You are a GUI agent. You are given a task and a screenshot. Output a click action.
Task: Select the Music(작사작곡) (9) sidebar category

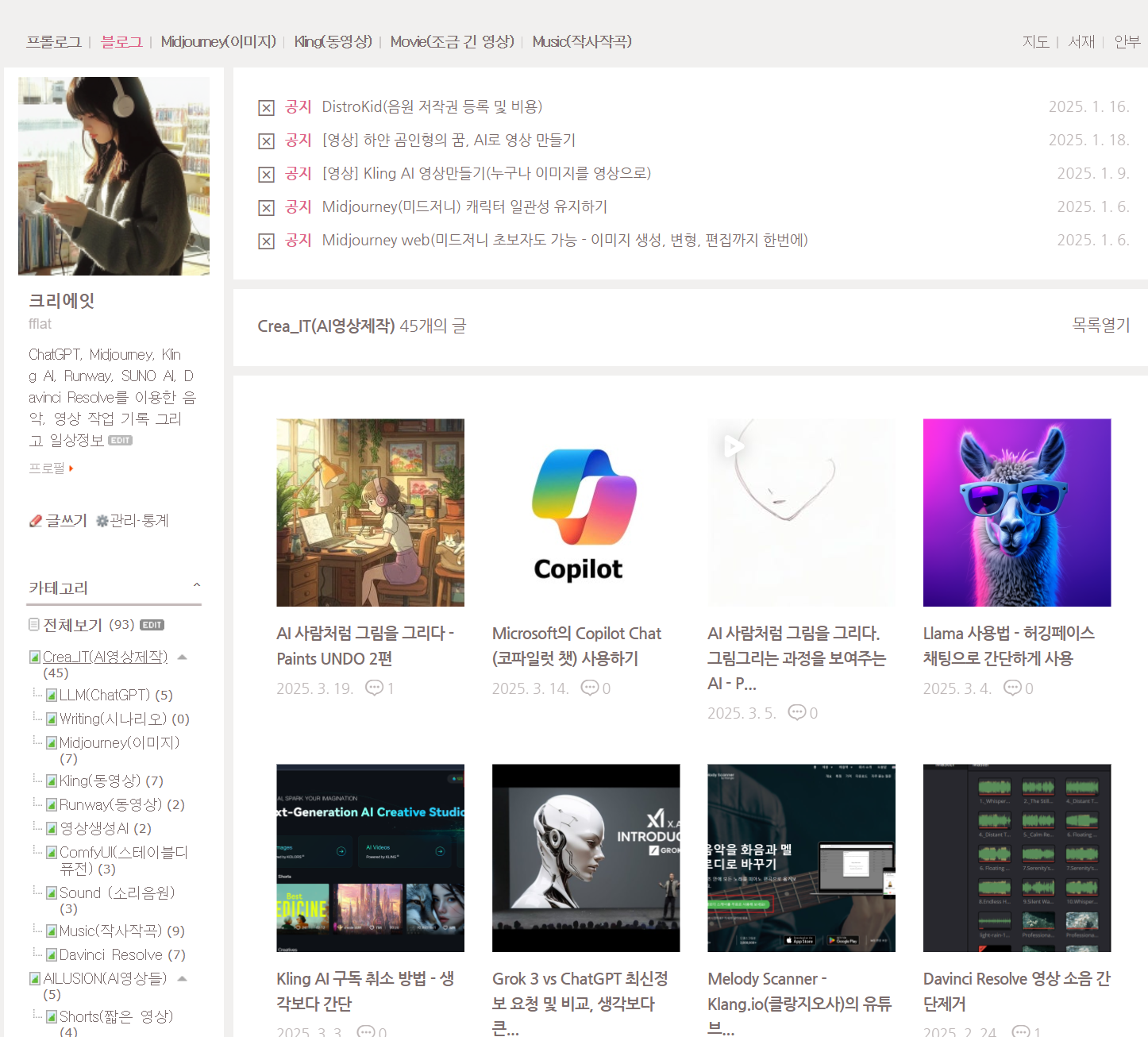pyautogui.click(x=122, y=931)
